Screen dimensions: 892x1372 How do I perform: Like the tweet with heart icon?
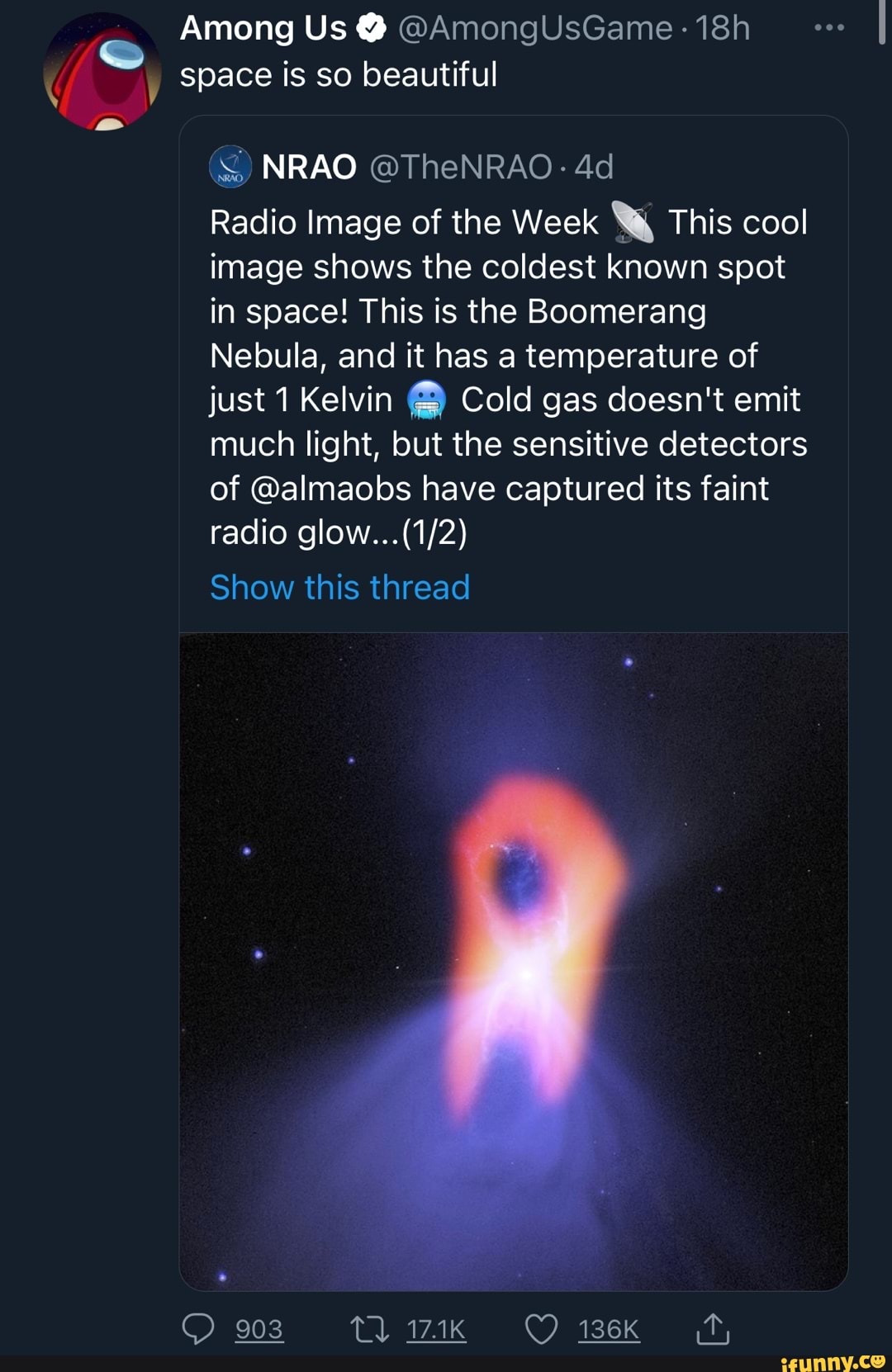(542, 1328)
